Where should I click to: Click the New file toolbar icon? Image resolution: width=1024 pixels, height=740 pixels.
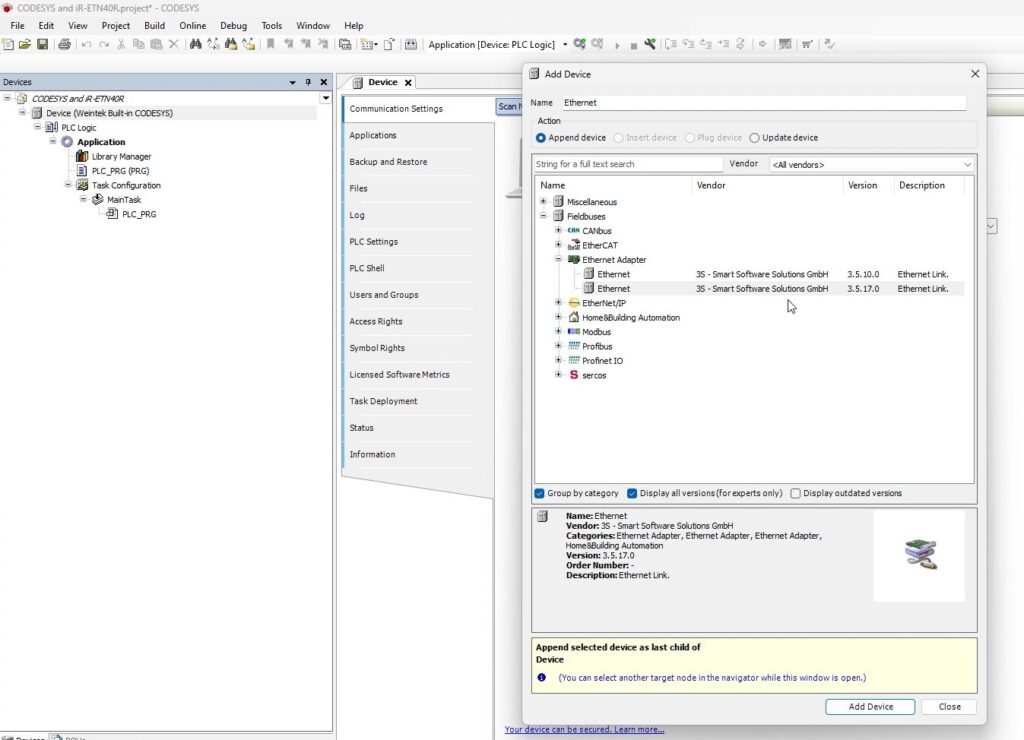(8, 44)
